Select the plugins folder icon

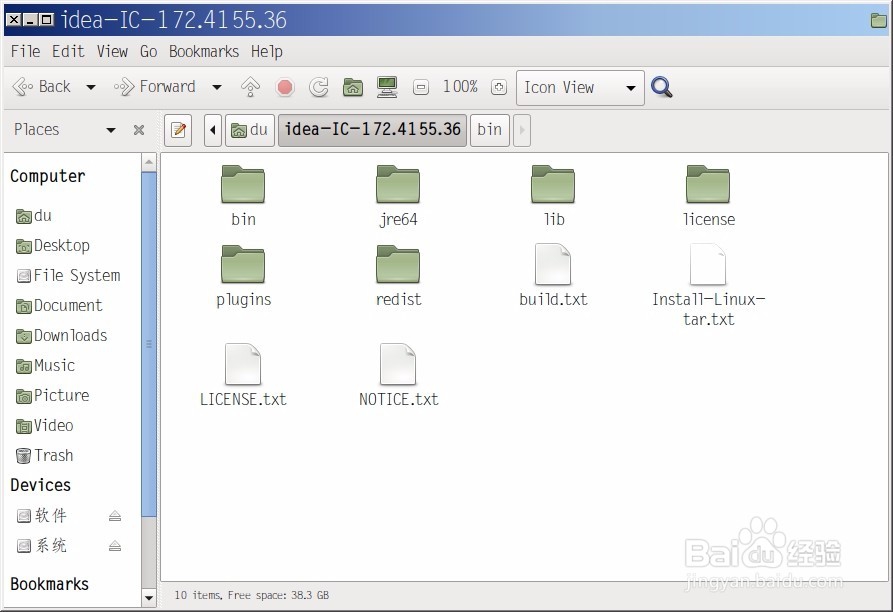[x=243, y=264]
